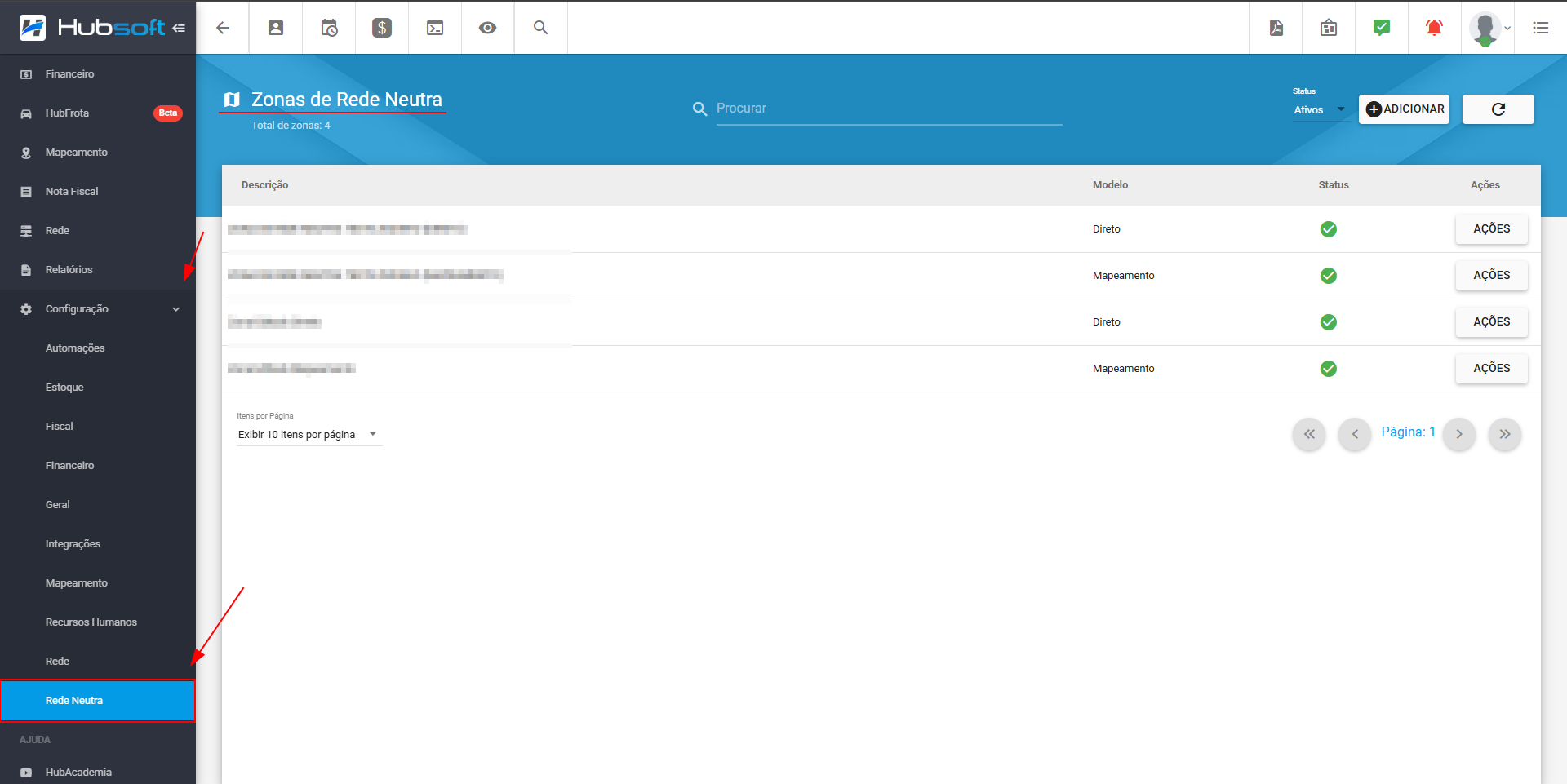The width and height of the screenshot is (1567, 784).
Task: Click the eye view icon in toolbar
Action: pyautogui.click(x=487, y=28)
